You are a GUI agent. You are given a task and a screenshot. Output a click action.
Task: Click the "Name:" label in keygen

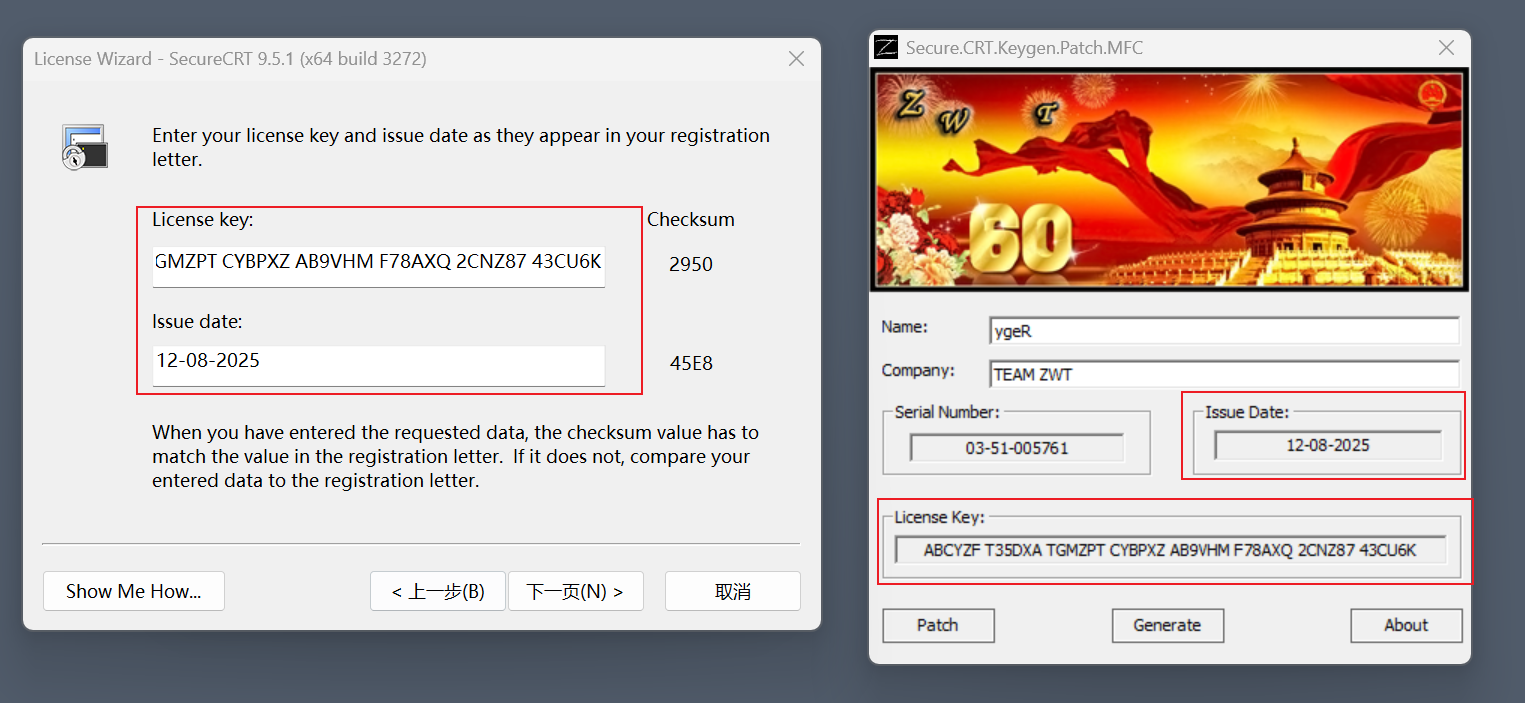pos(905,327)
